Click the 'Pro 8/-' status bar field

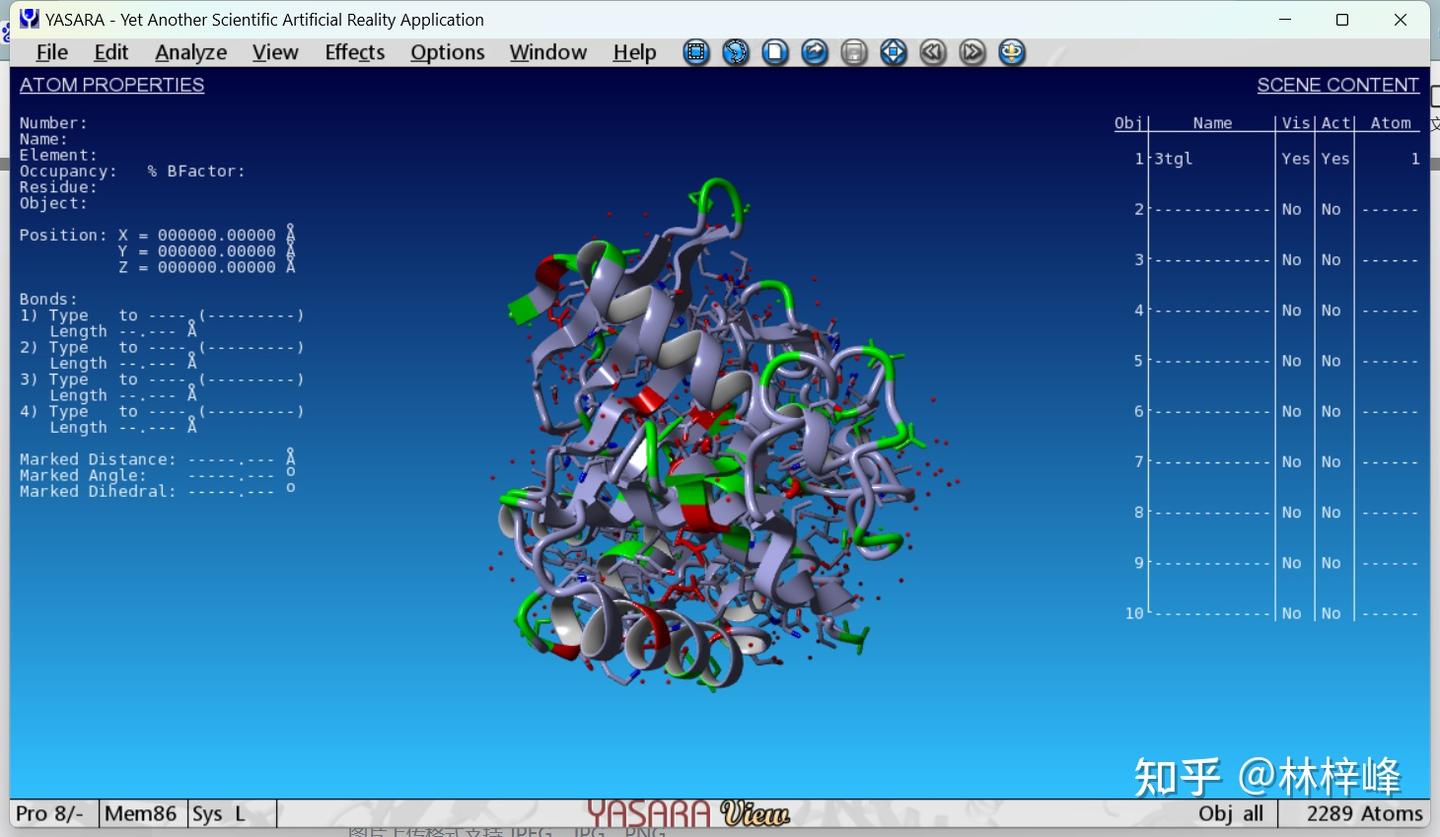pyautogui.click(x=50, y=814)
